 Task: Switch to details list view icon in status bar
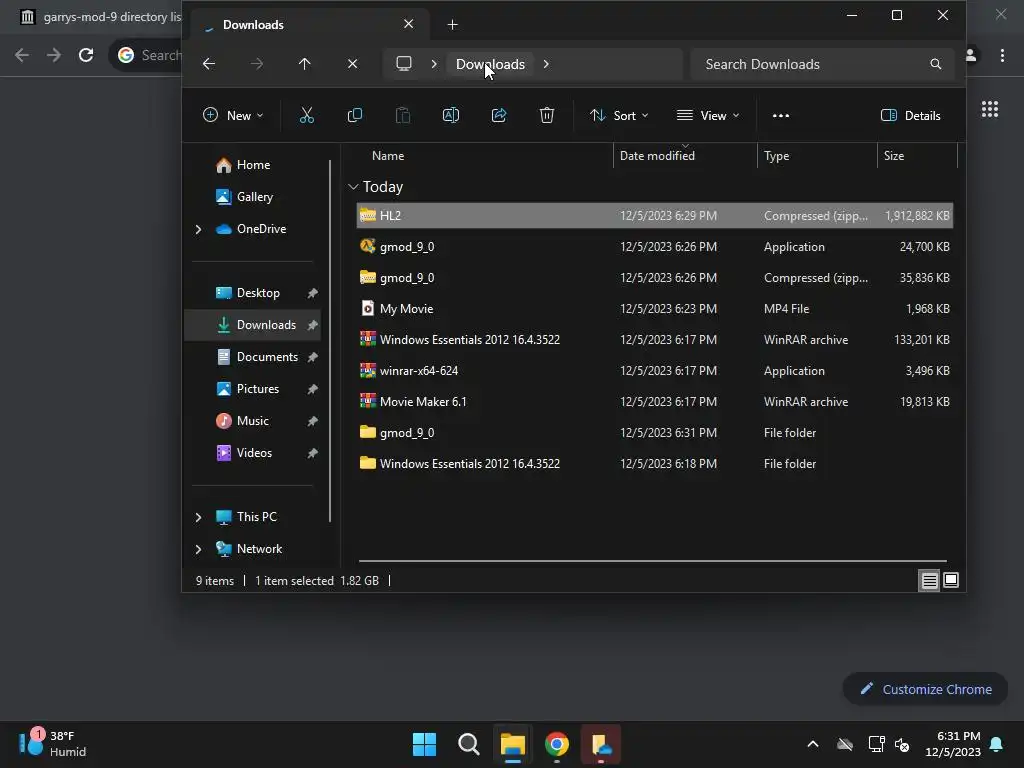click(x=929, y=580)
